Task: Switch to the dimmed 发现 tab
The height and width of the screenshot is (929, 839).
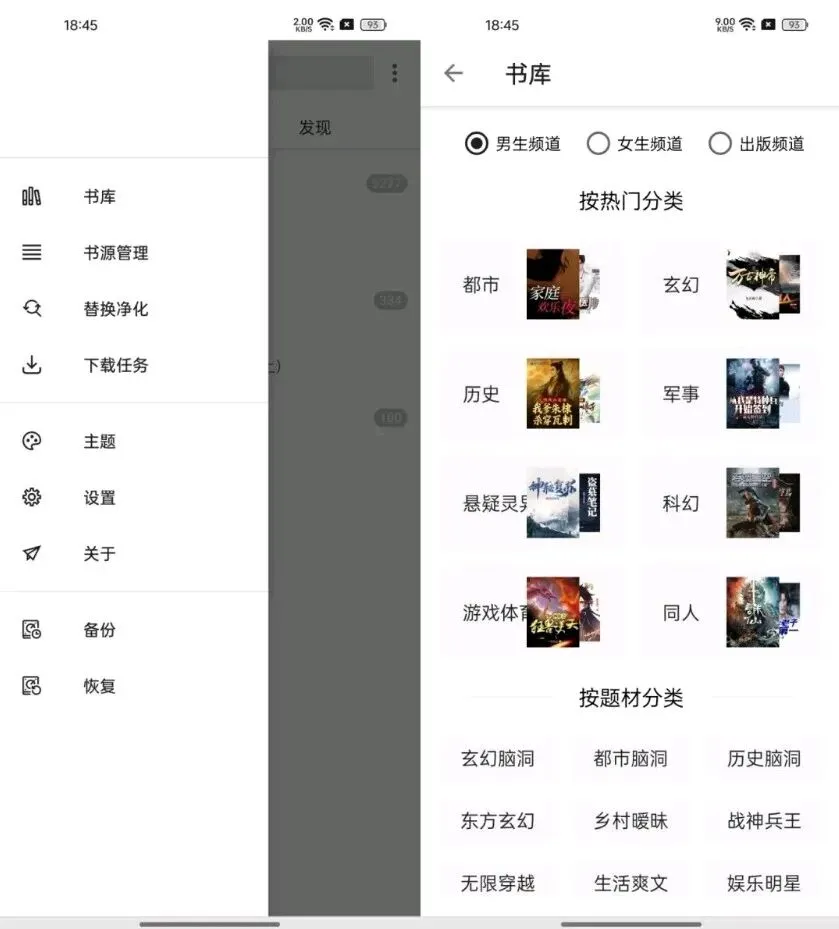Action: coord(315,127)
